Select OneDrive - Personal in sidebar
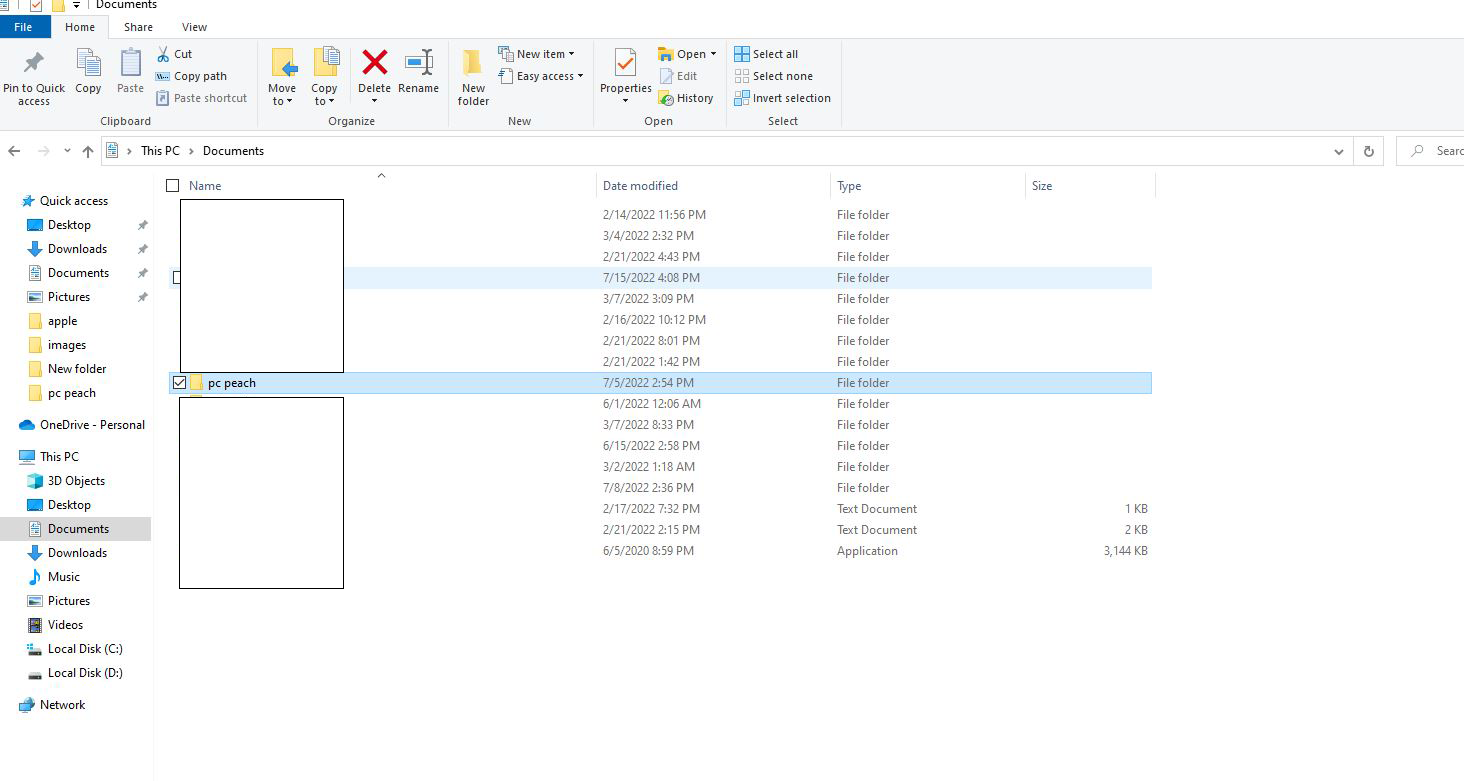The width and height of the screenshot is (1464, 781). coord(92,425)
